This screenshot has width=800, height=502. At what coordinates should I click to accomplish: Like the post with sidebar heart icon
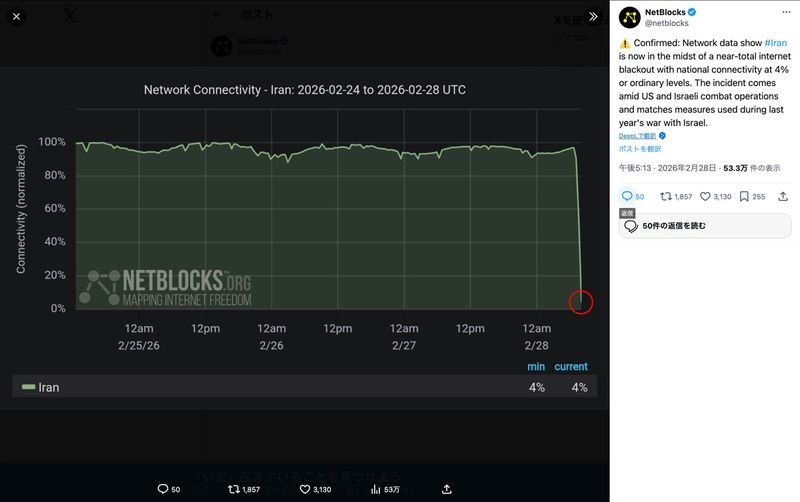click(705, 196)
